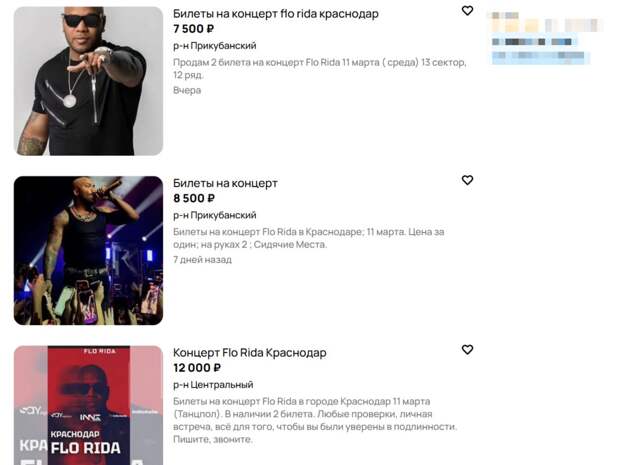Toggle heart on the 12 000 ₽ listing
620x465 pixels.
(x=467, y=350)
